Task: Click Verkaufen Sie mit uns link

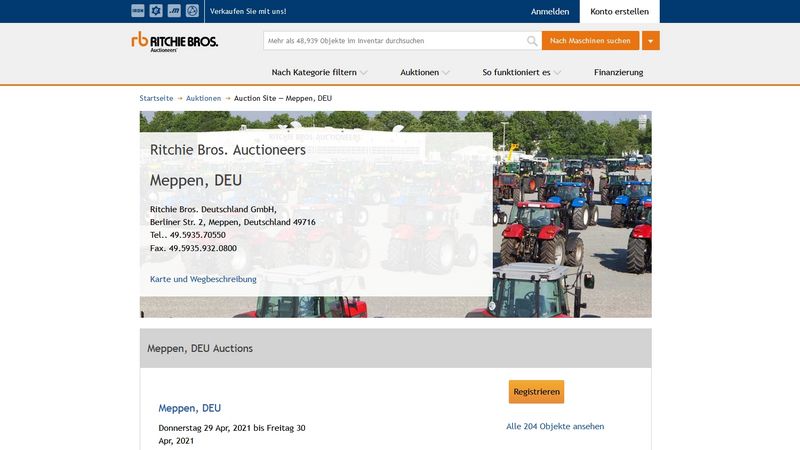Action: [248, 11]
